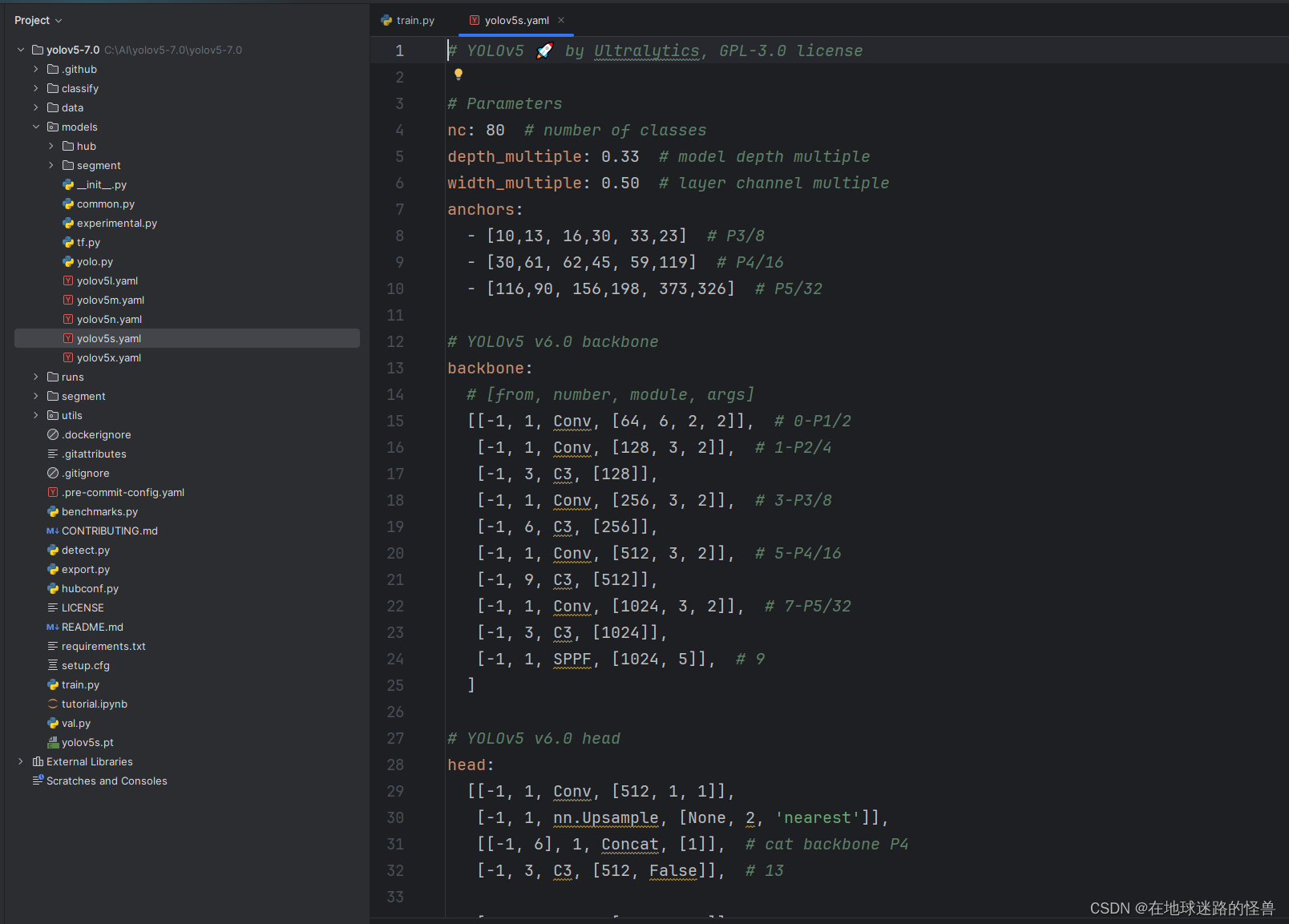This screenshot has height=924, width=1289.
Task: Click the yolo.py Python file icon
Action: [x=68, y=261]
